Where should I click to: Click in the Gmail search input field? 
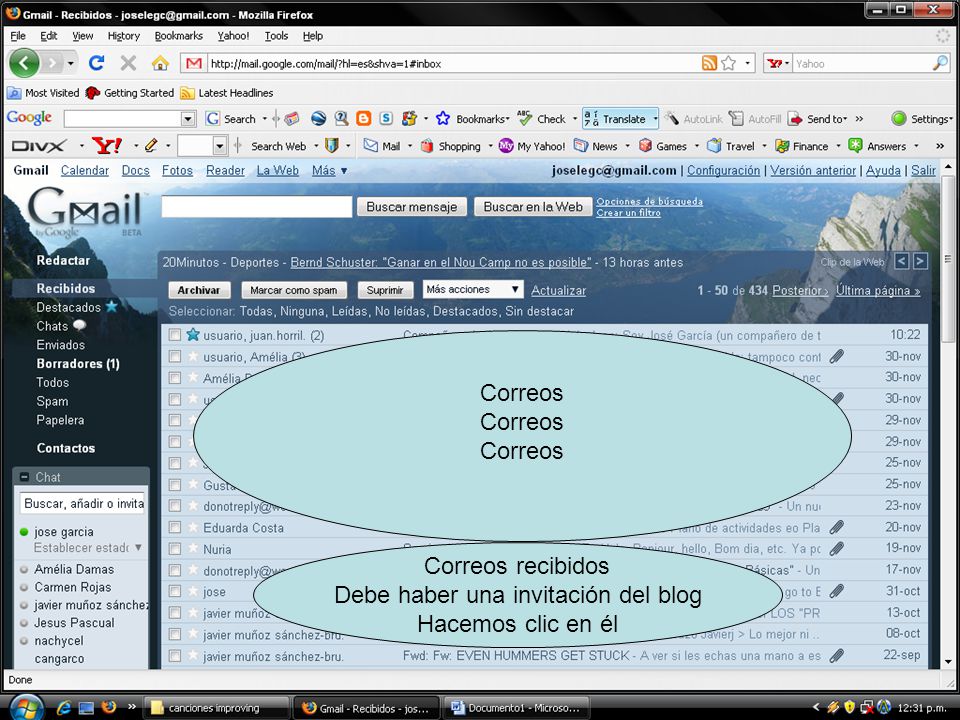[257, 206]
